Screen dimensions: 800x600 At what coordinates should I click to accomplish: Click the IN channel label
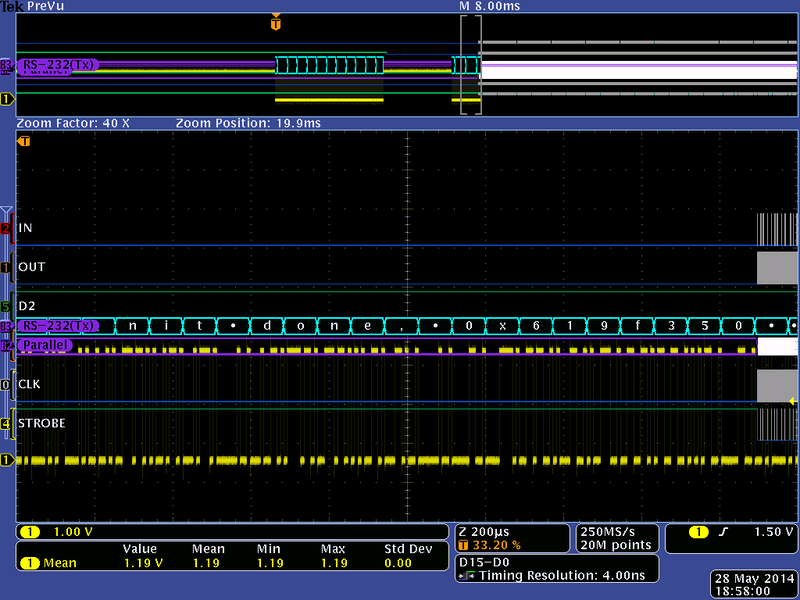[x=25, y=228]
